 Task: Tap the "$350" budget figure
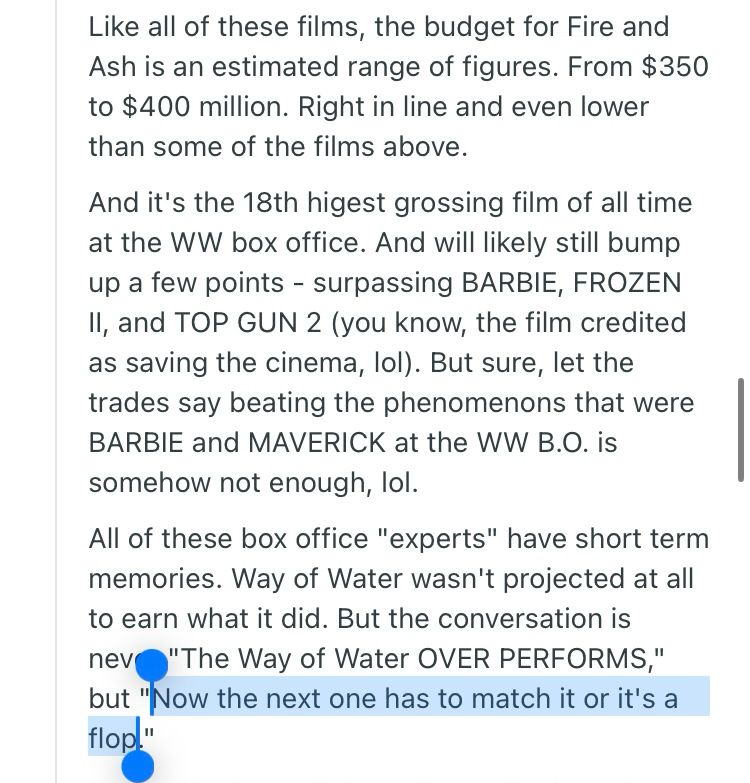click(x=674, y=67)
